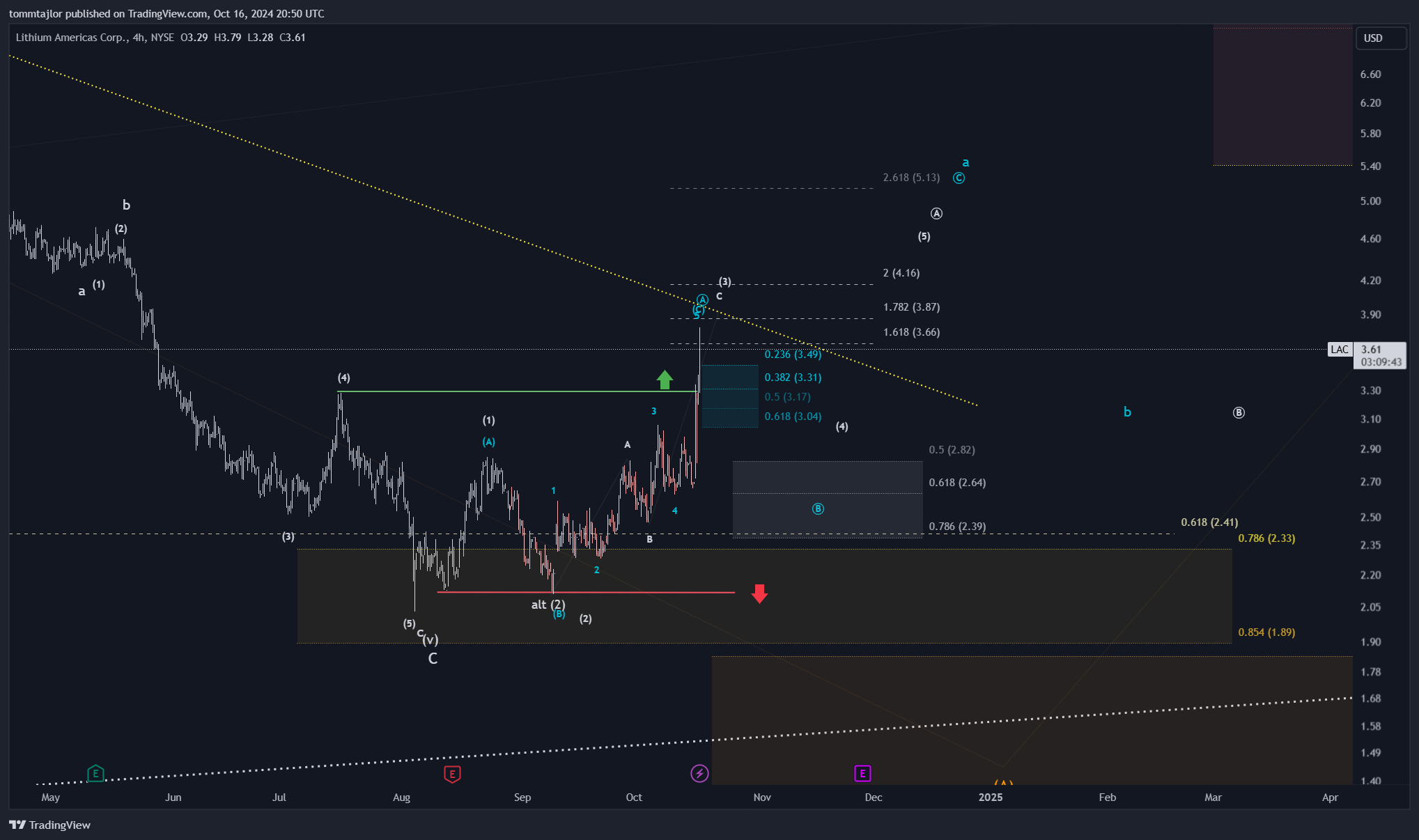Select the large C wave label at low
The height and width of the screenshot is (840, 1419).
433,659
